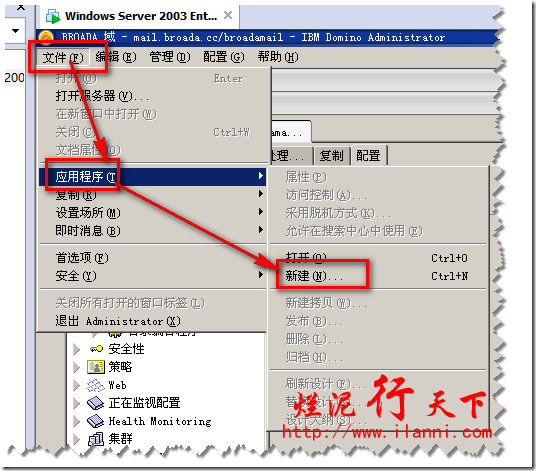The image size is (536, 471).
Task: Switch to the 配置 tab
Action: [368, 156]
